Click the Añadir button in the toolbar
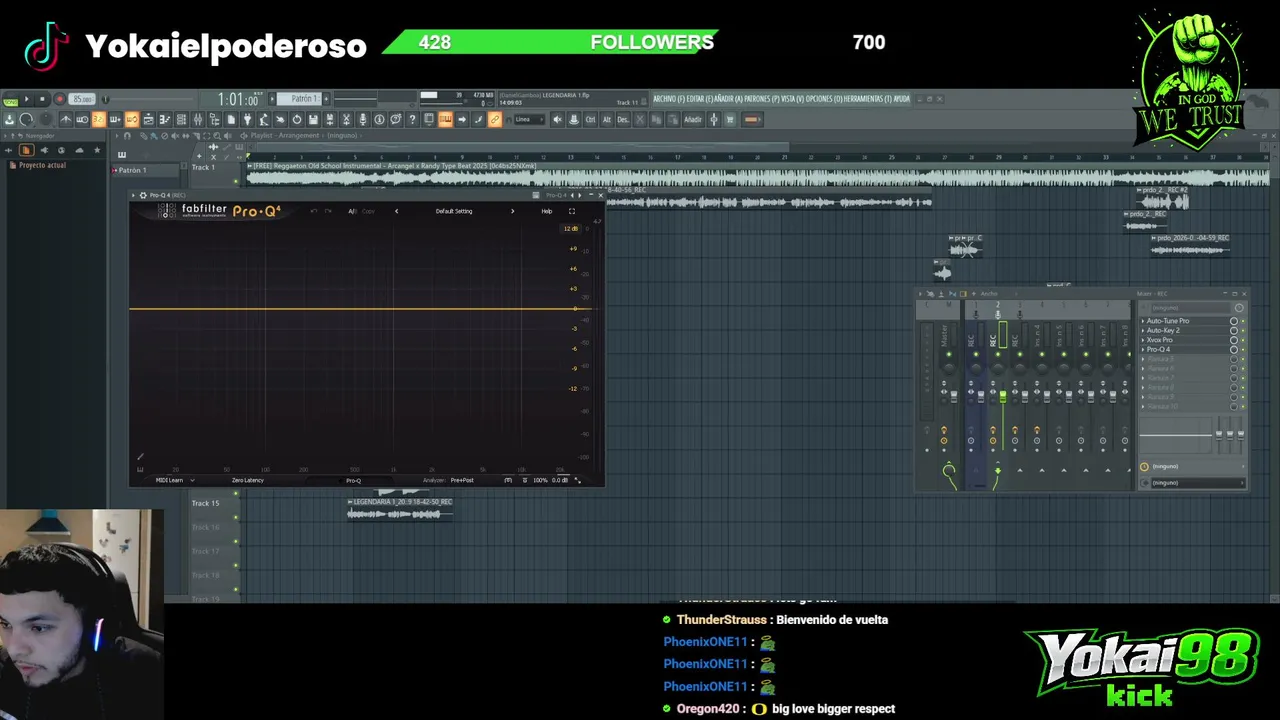Screen dimensions: 1280x720 (692, 119)
